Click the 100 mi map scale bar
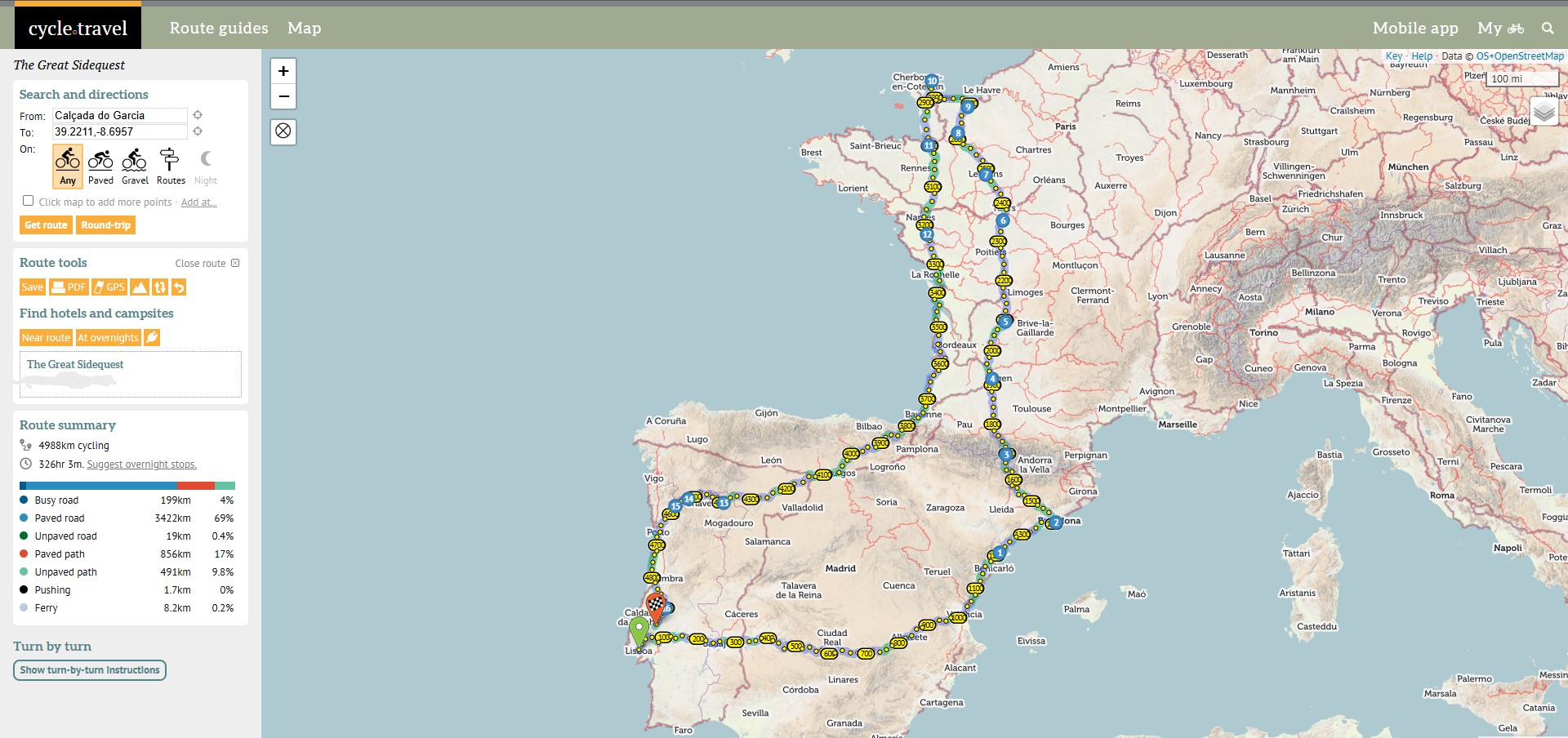 [1523, 79]
